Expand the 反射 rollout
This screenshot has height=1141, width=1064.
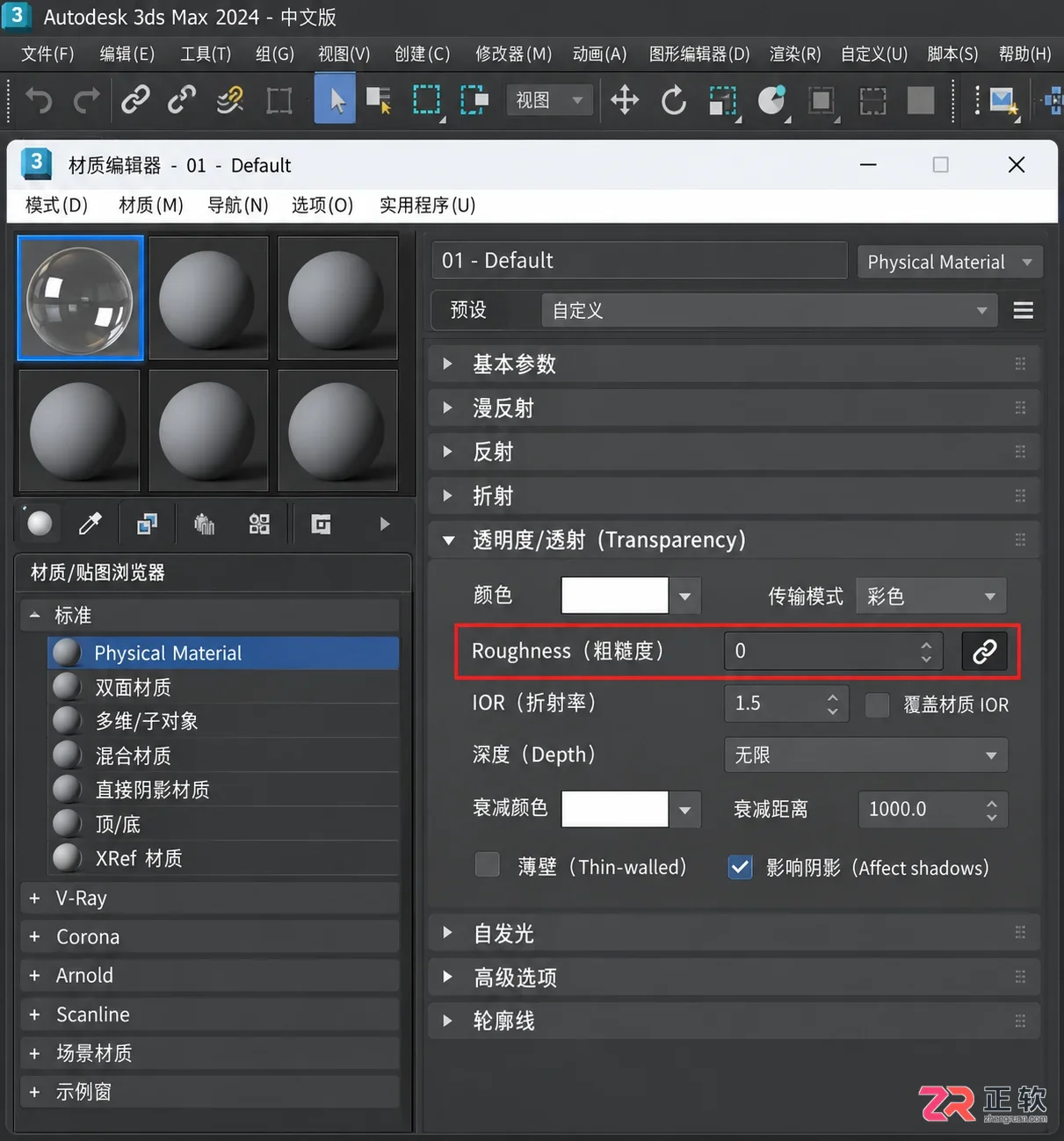click(734, 451)
